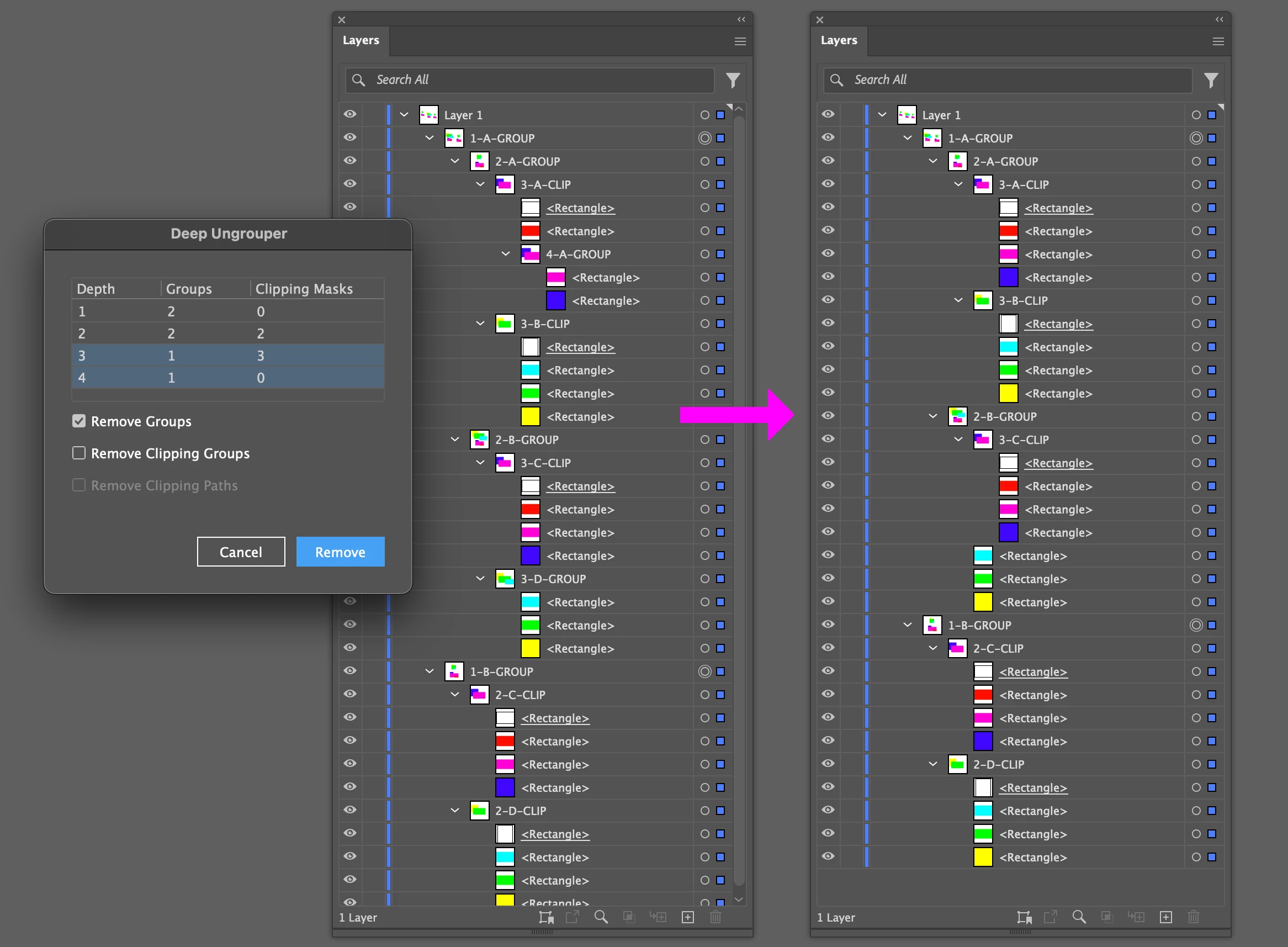Viewport: 1288px width, 947px height.
Task: Hide Layer 1 via eye icon in right panel
Action: pos(828,115)
